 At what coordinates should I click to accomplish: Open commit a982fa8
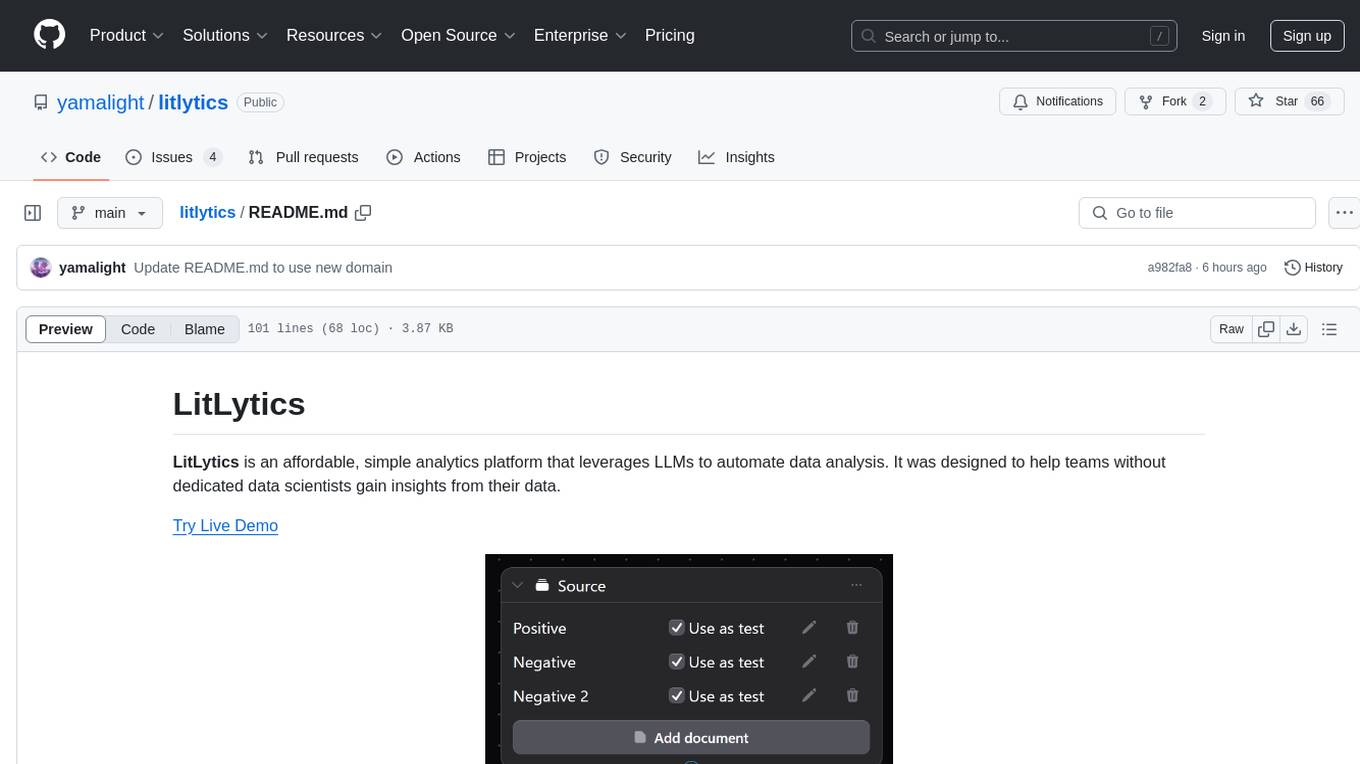tap(1169, 267)
